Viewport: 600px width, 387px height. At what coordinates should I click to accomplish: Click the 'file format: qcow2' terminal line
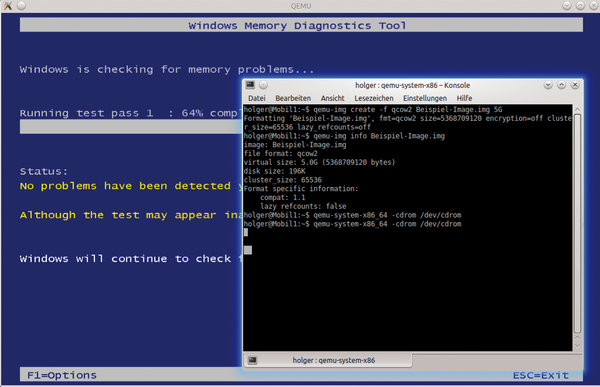pyautogui.click(x=281, y=153)
